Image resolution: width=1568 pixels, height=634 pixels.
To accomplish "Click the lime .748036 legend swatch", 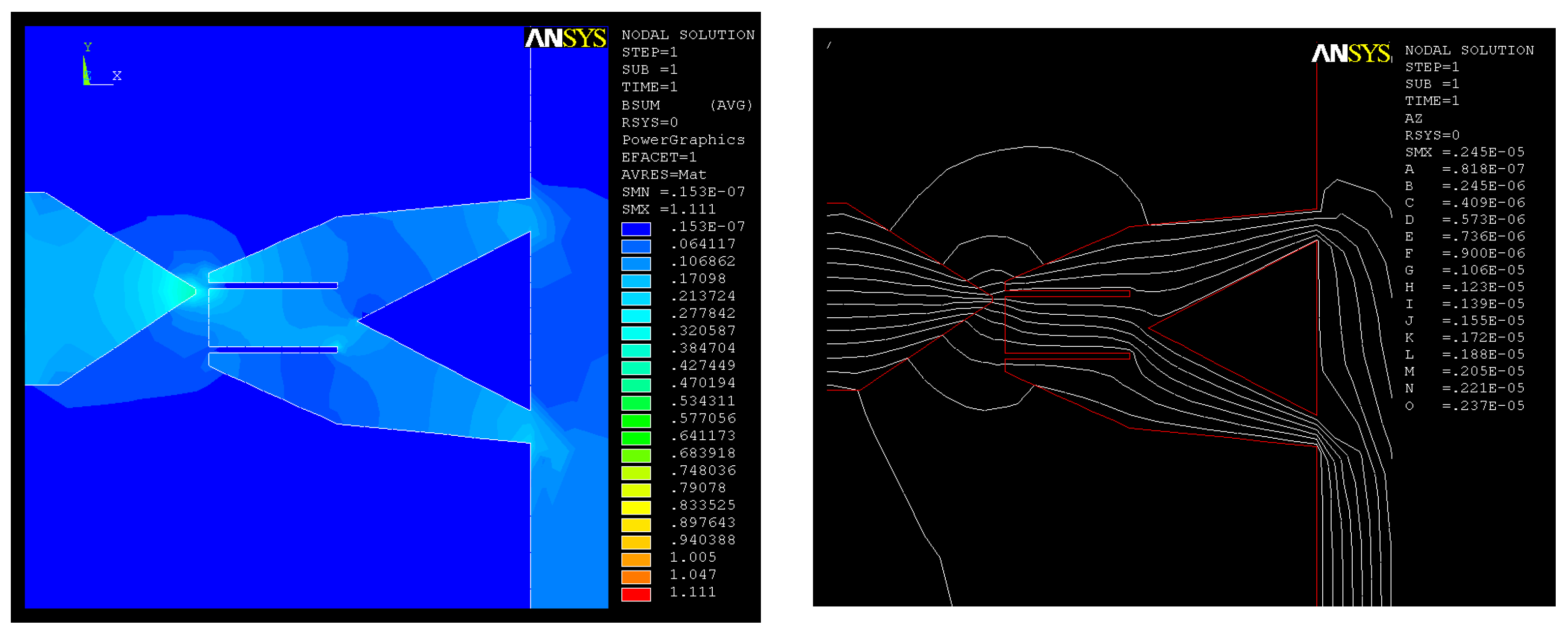I will tap(636, 472).
